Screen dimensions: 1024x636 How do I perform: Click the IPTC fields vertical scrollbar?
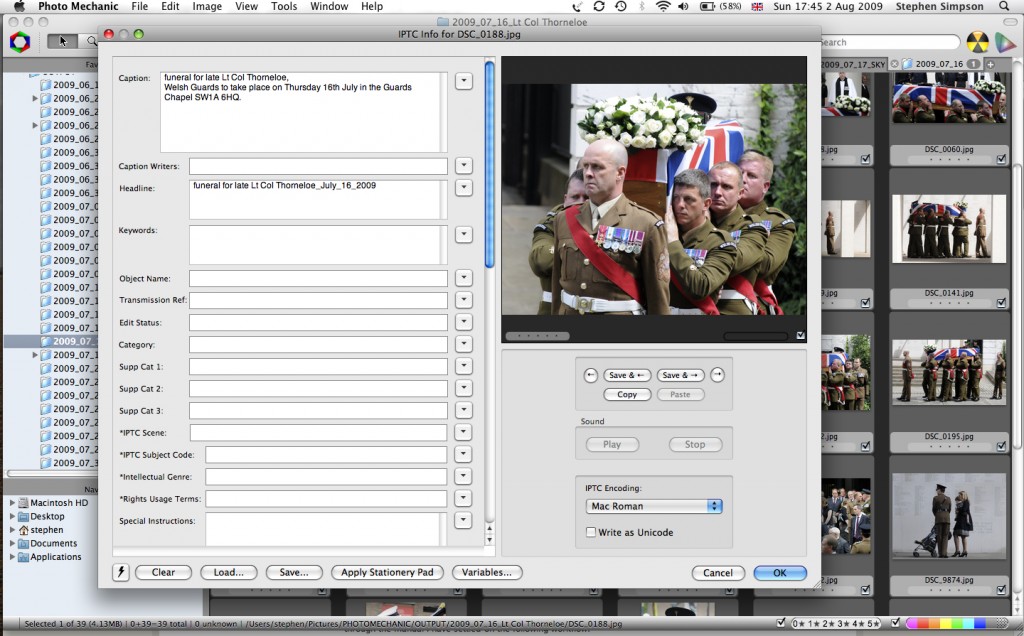click(490, 163)
